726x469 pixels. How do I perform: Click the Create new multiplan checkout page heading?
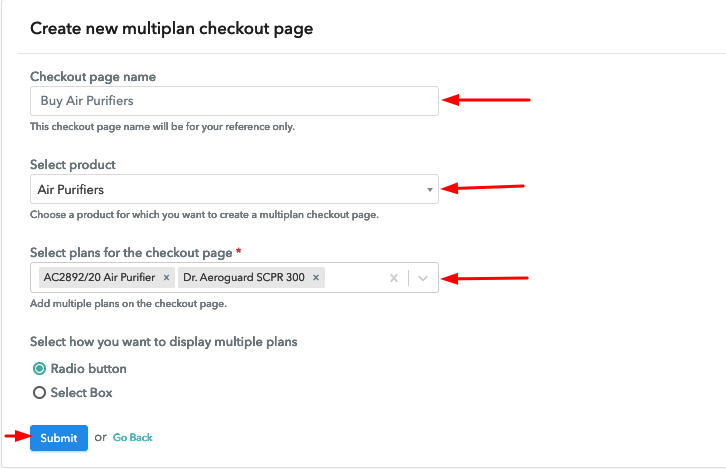pos(172,29)
